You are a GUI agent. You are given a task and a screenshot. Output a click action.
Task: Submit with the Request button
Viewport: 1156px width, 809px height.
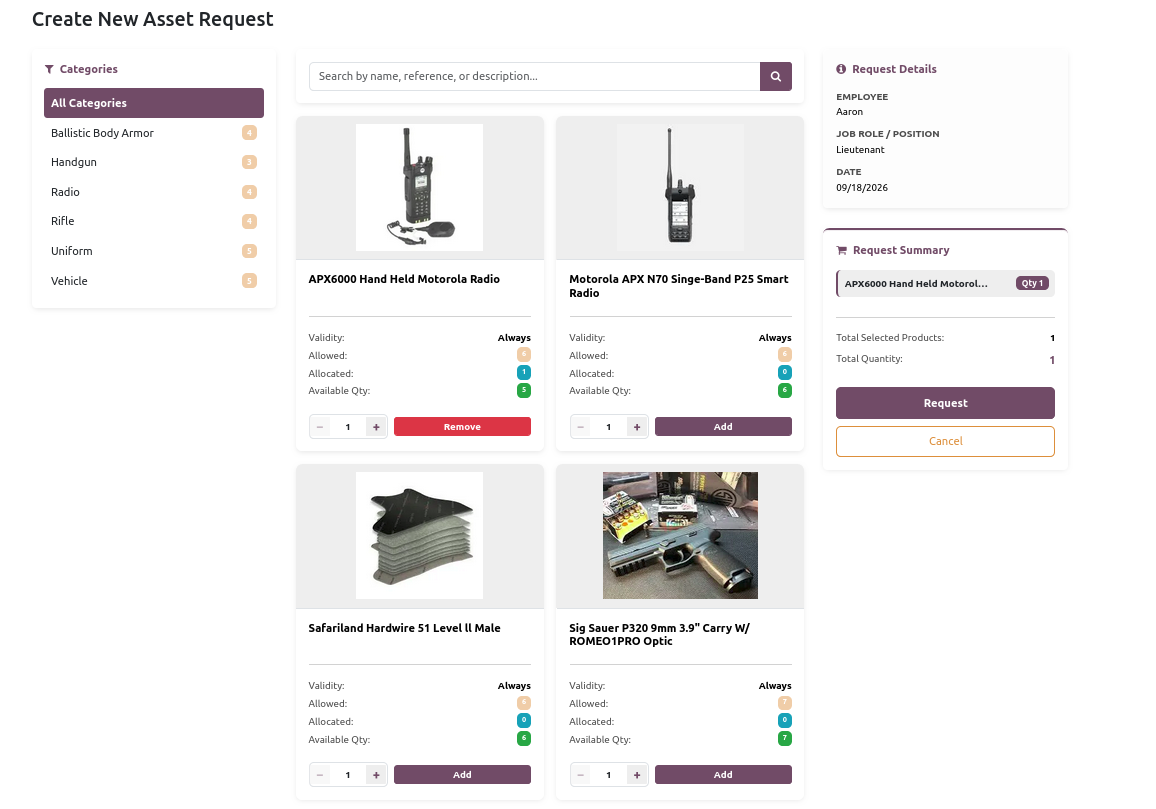pyautogui.click(x=945, y=403)
